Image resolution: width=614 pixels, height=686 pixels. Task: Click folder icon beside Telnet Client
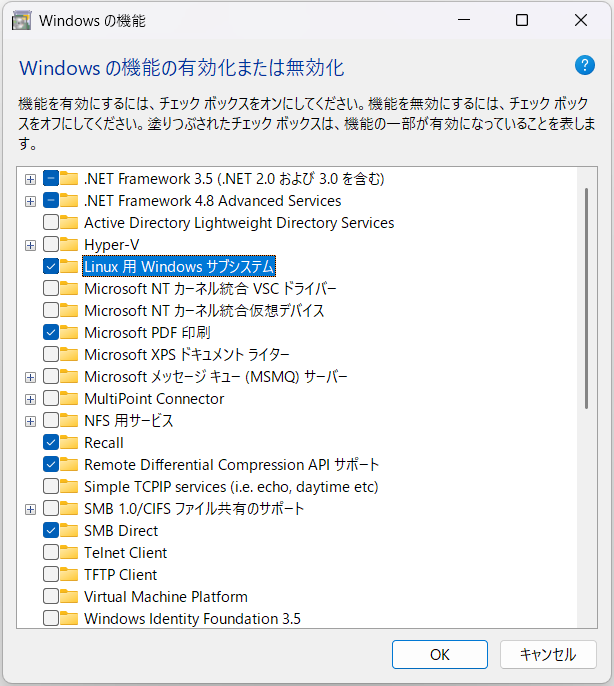click(69, 552)
